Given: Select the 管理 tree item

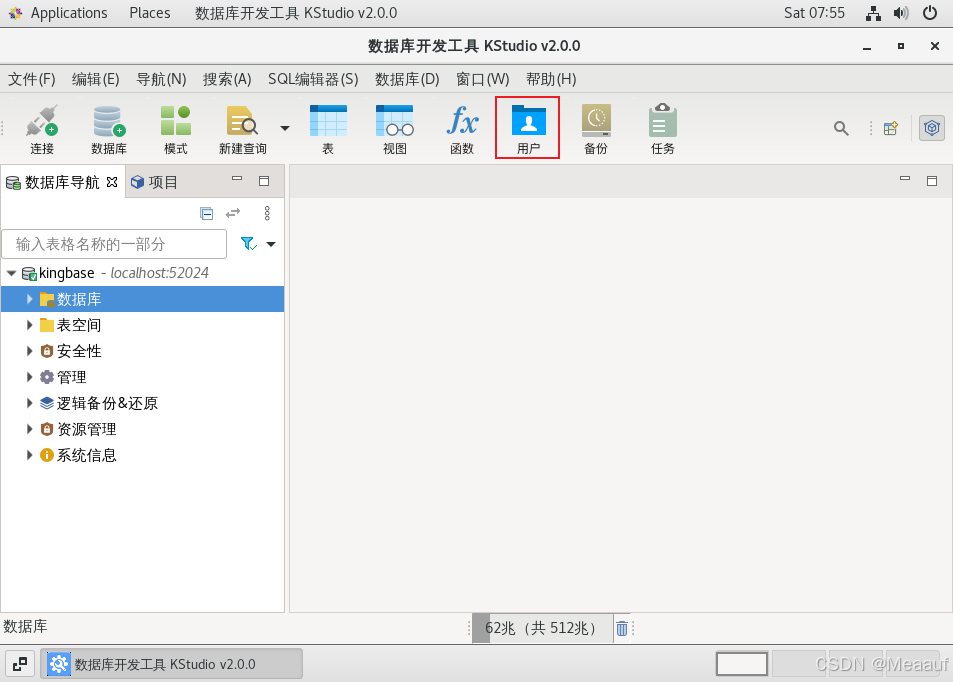Looking at the screenshot, I should 71,377.
